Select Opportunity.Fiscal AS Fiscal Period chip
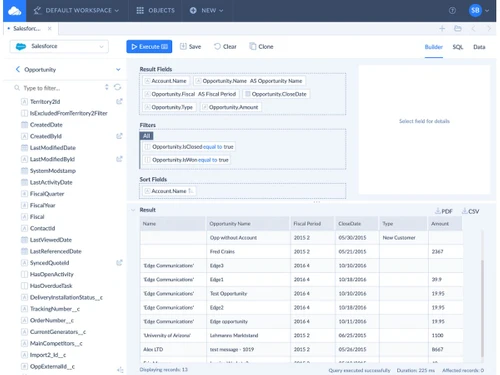Image resolution: width=500 pixels, height=375 pixels. point(191,94)
